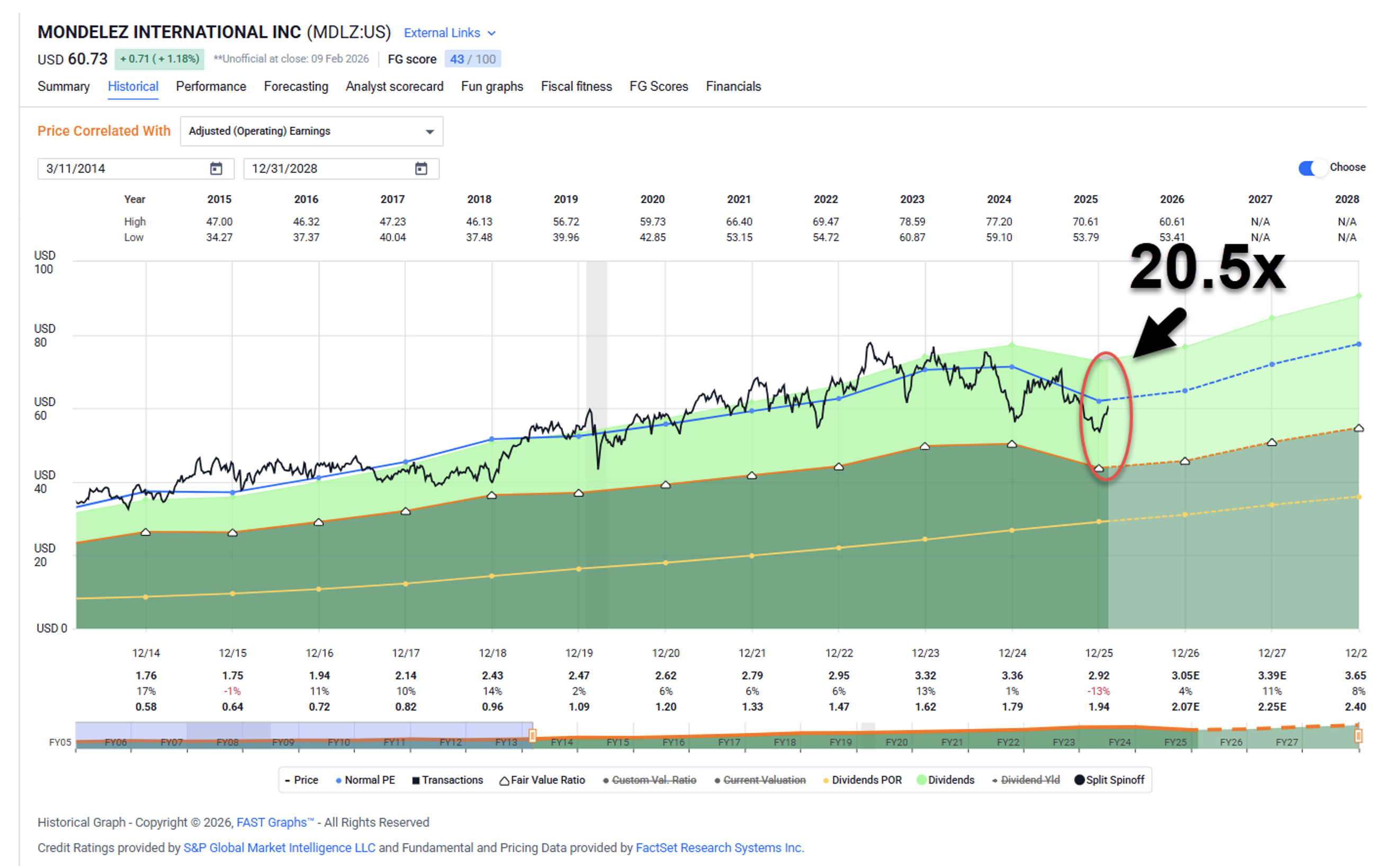The image size is (1400, 866).
Task: Enable the Custom Val. Ratio legend series
Action: pyautogui.click(x=653, y=780)
